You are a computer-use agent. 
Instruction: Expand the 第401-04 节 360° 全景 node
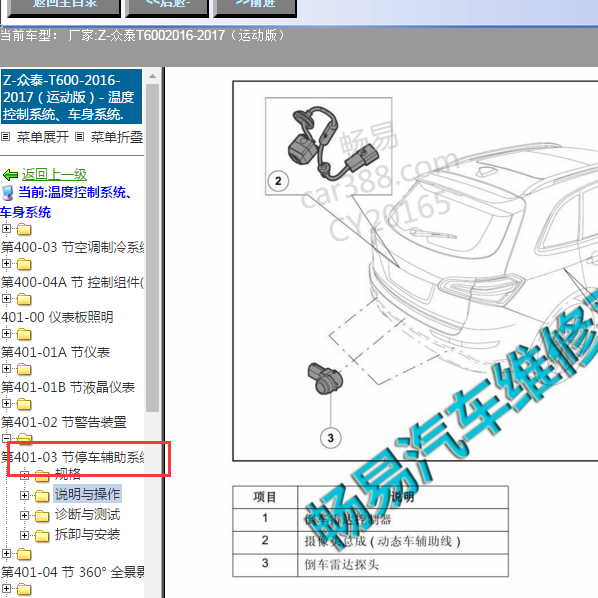point(6,553)
